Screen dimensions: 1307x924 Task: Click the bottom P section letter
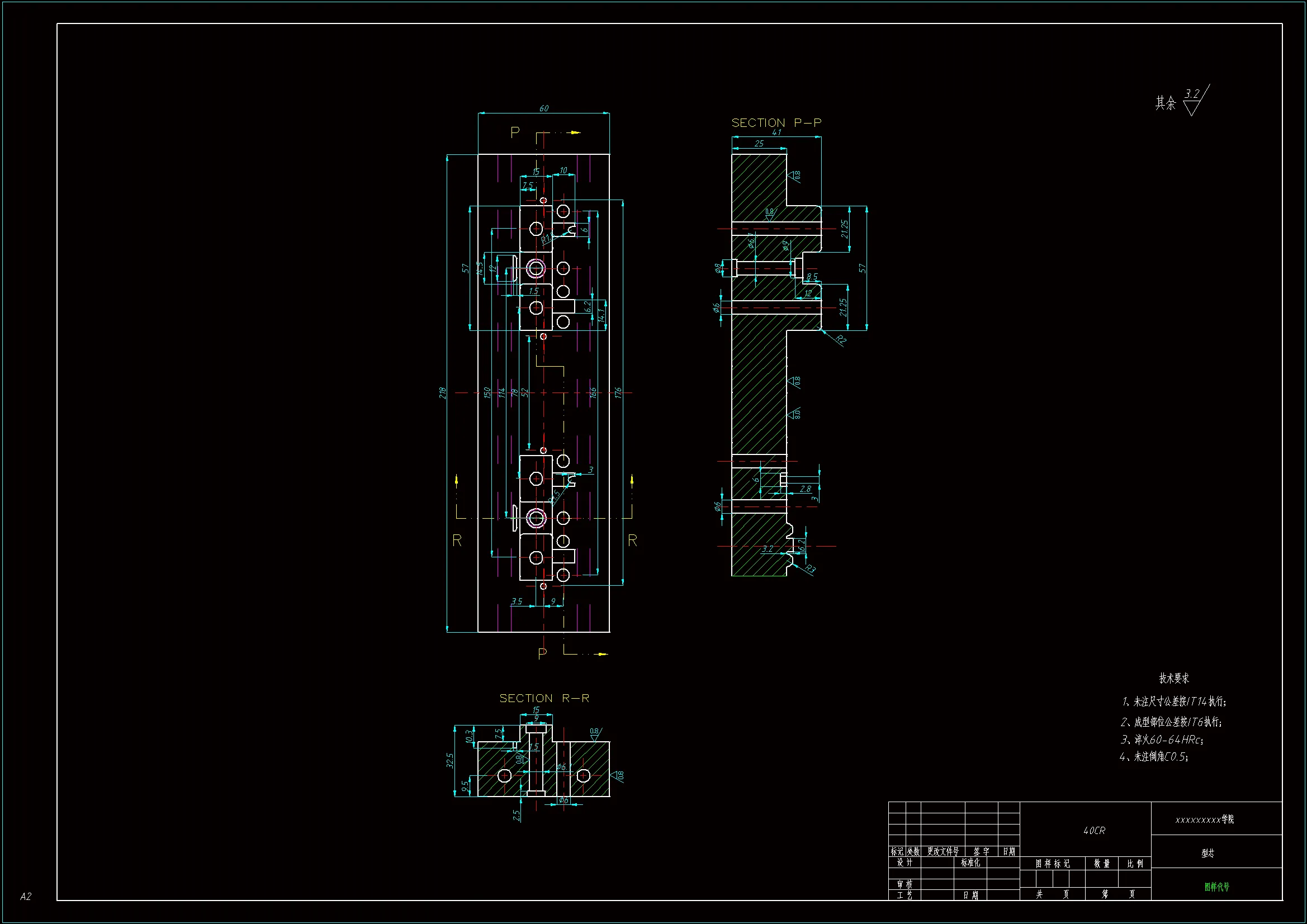coord(542,653)
